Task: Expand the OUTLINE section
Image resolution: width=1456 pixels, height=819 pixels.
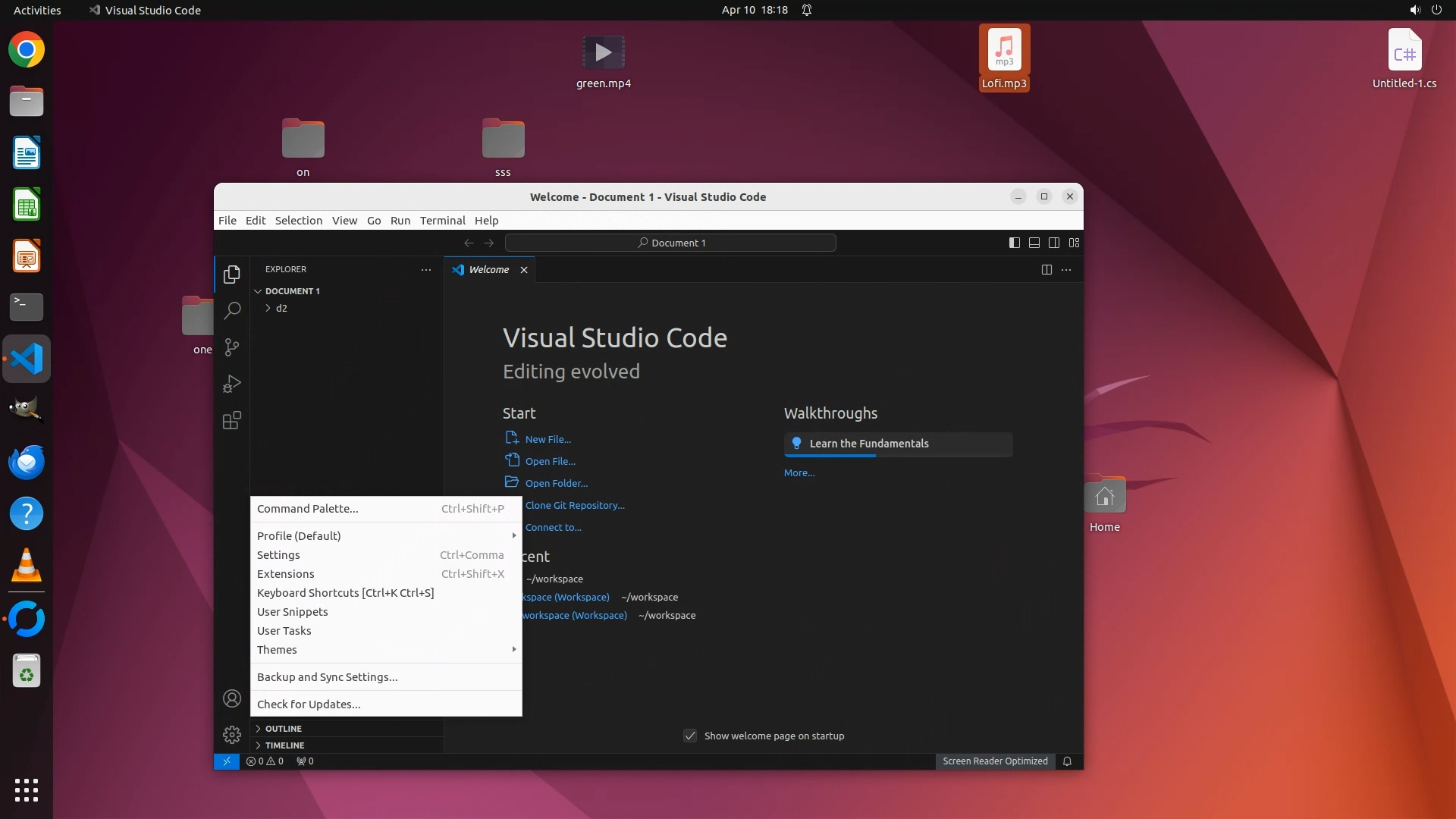Action: pyautogui.click(x=283, y=729)
